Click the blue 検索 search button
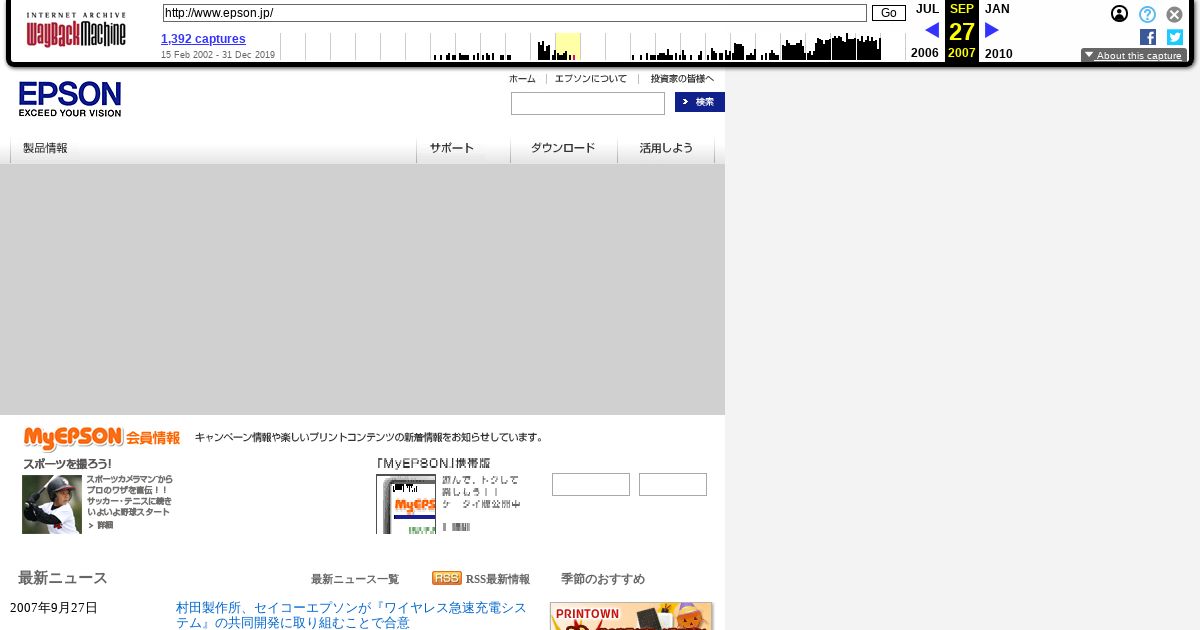Screen dimensions: 1200x630 pos(700,102)
